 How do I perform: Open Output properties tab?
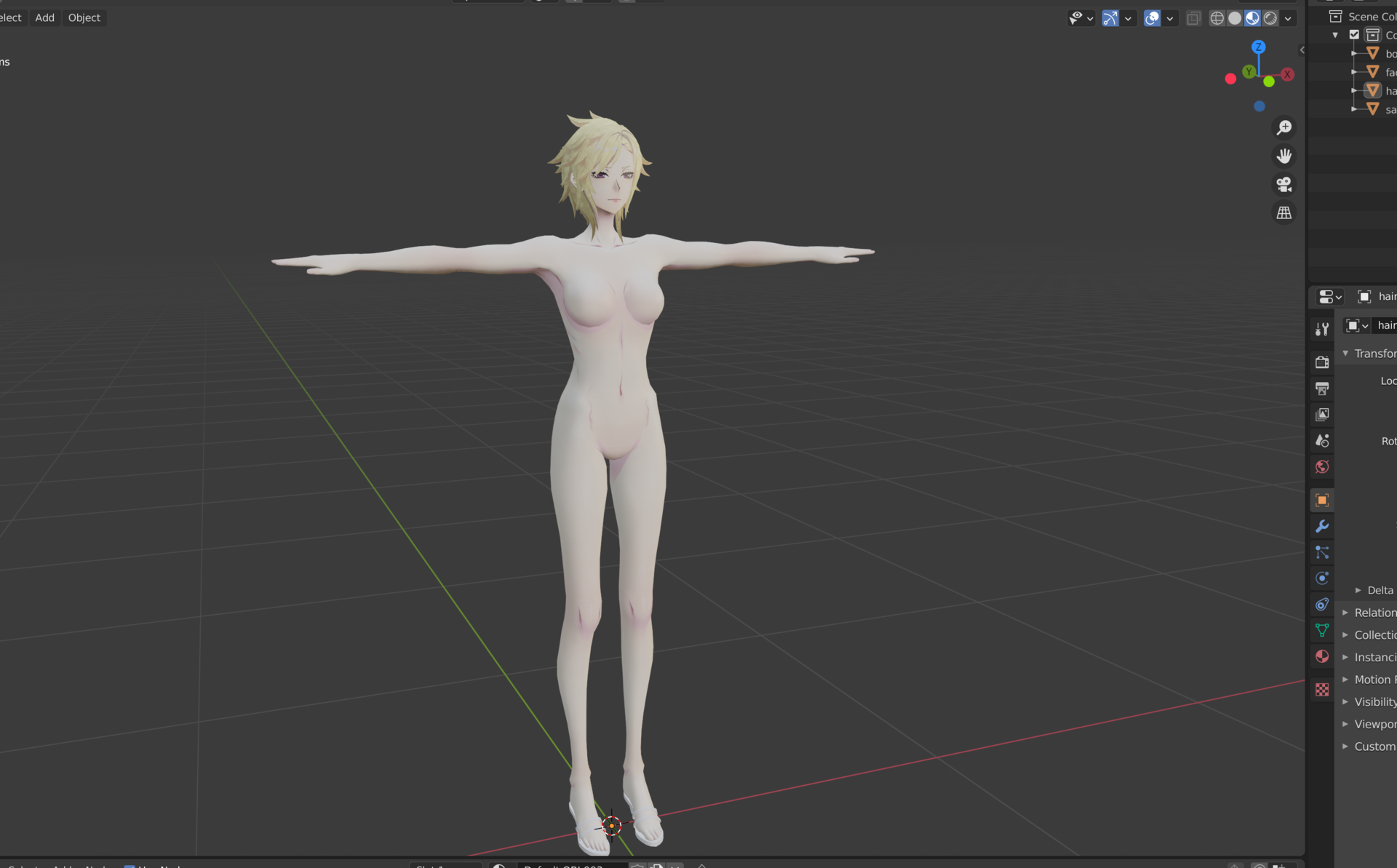(x=1322, y=389)
